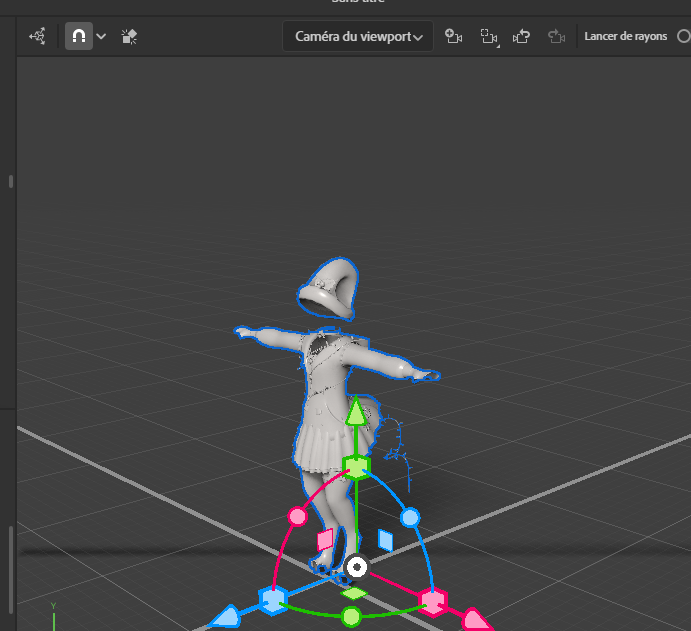Viewport: 691px width, 631px height.
Task: Expand the snapping options chevron
Action: (x=101, y=37)
